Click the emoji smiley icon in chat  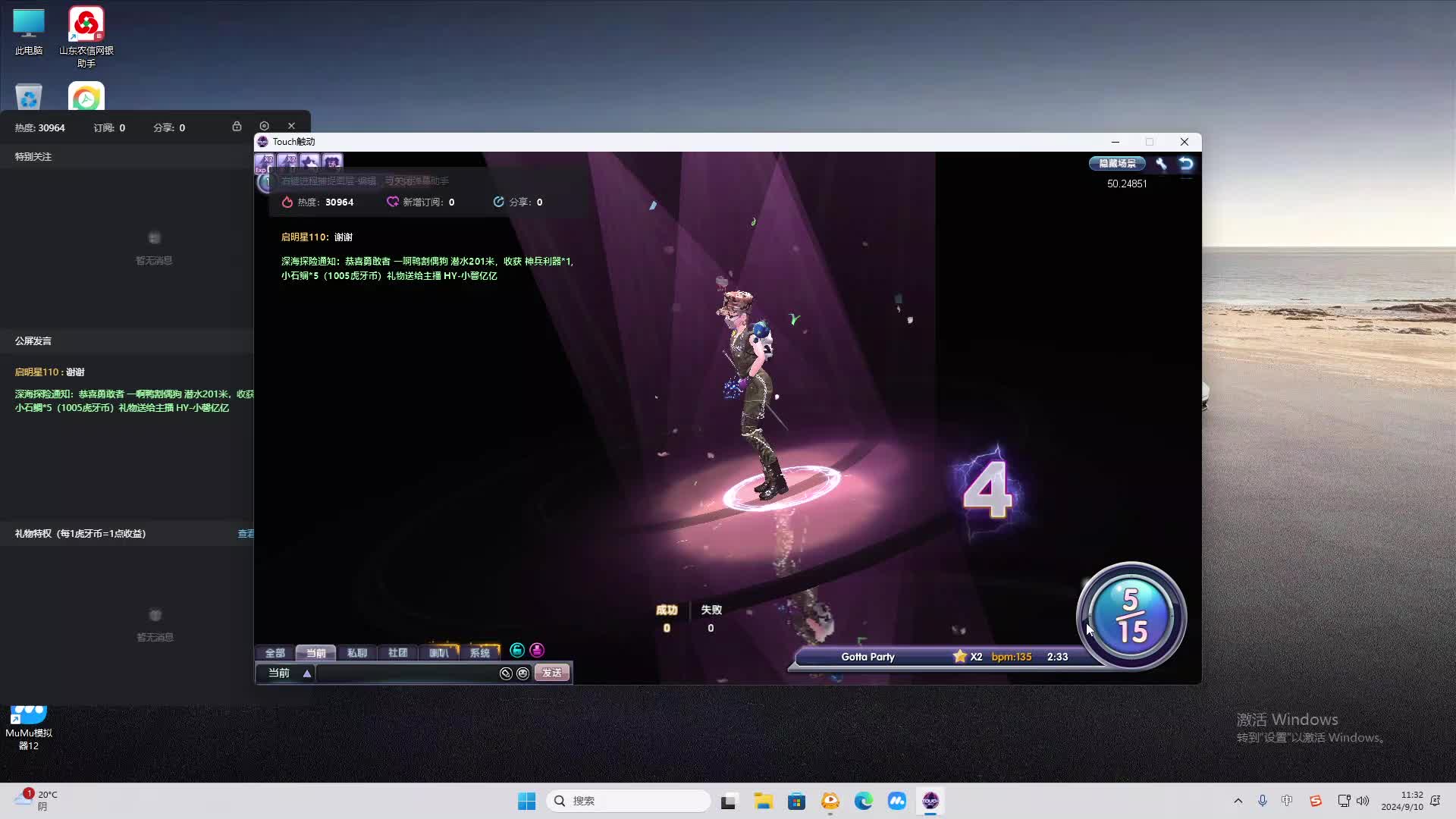click(x=522, y=673)
